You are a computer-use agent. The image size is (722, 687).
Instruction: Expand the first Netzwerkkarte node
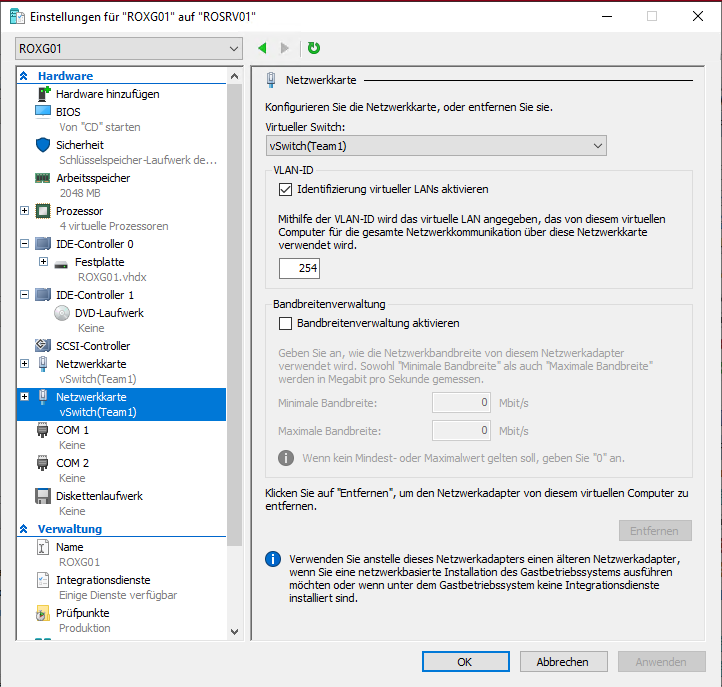[x=25, y=364]
